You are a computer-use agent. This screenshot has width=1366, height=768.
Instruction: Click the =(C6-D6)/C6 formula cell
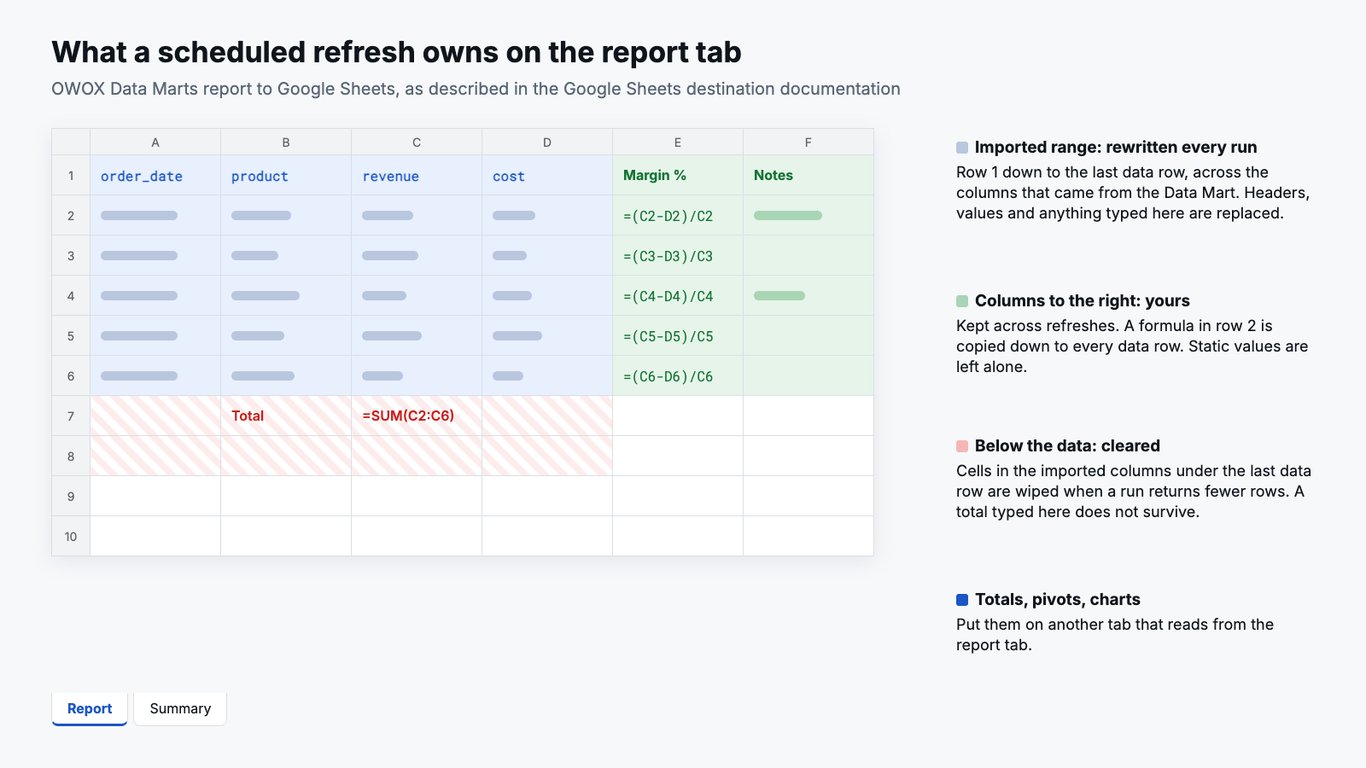[x=678, y=376]
